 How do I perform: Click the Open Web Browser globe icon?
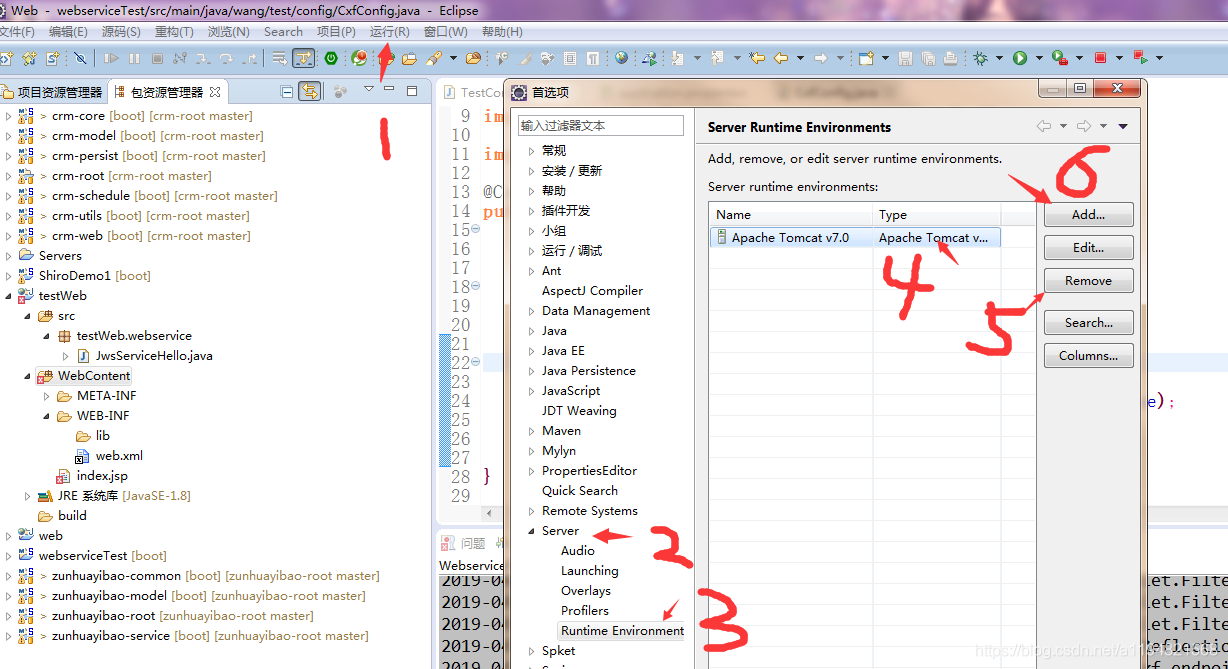622,58
